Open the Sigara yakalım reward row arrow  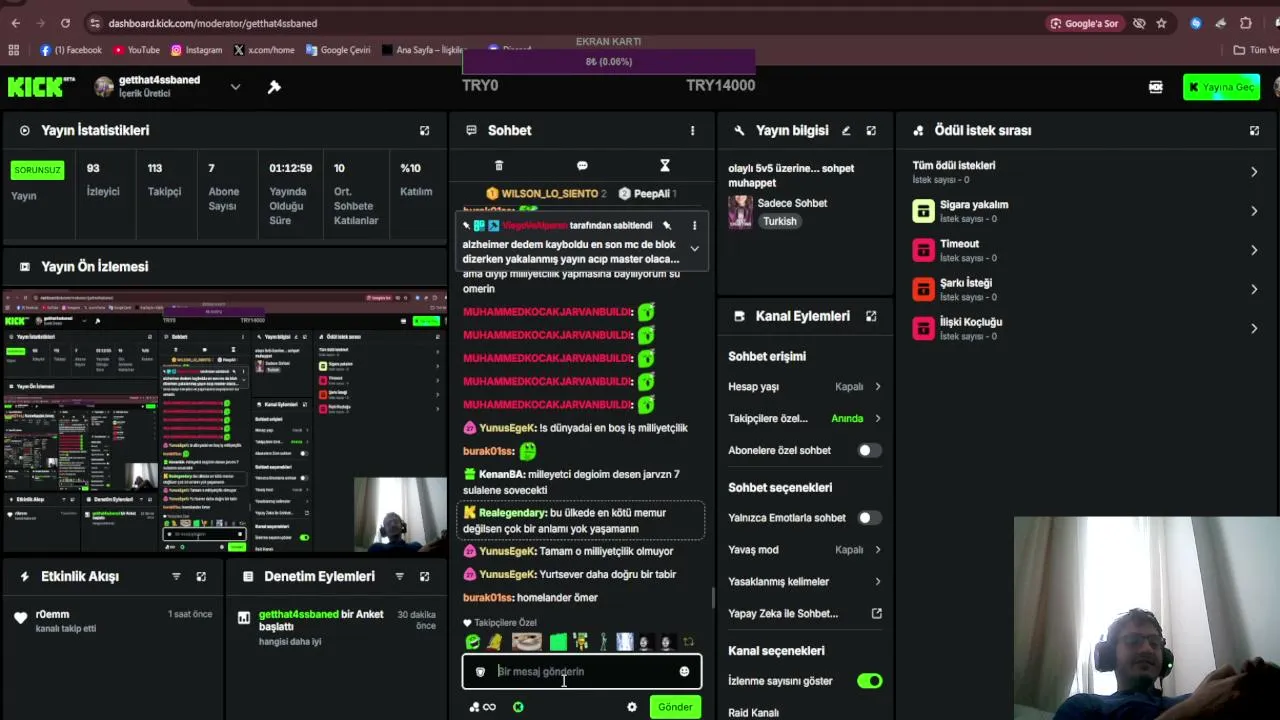pyautogui.click(x=1254, y=211)
